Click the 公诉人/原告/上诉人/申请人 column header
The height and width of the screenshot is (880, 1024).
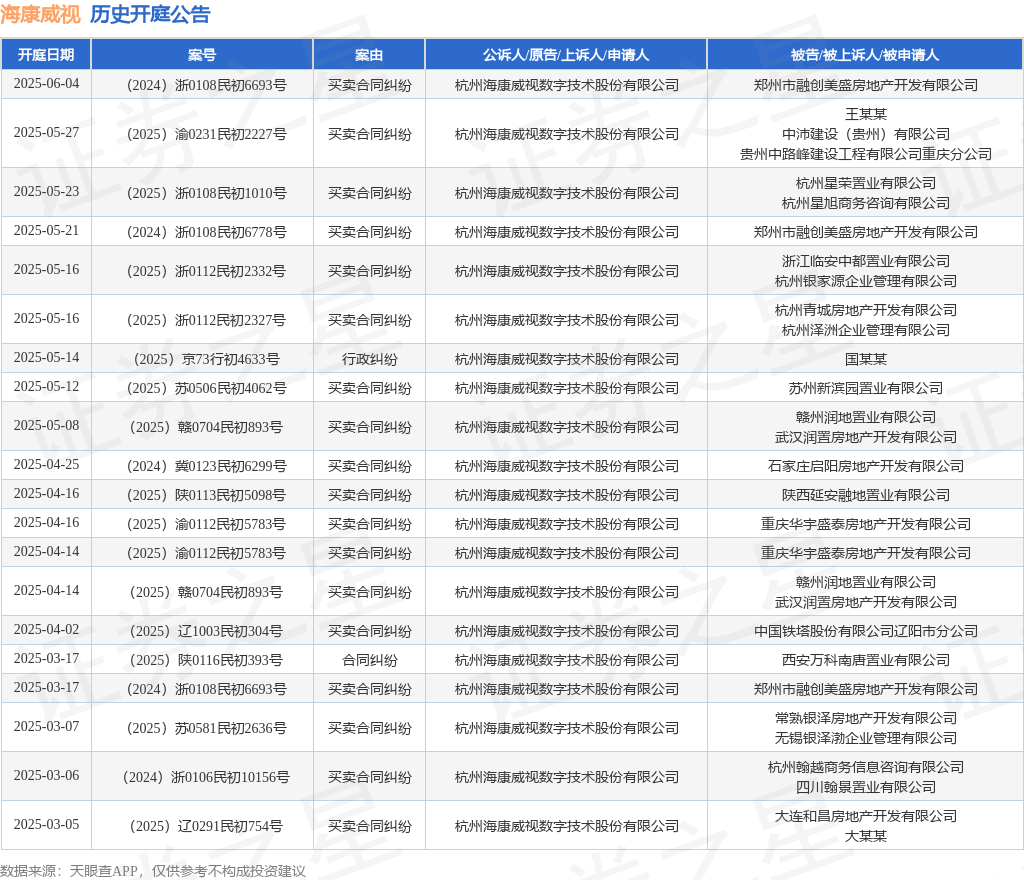566,55
